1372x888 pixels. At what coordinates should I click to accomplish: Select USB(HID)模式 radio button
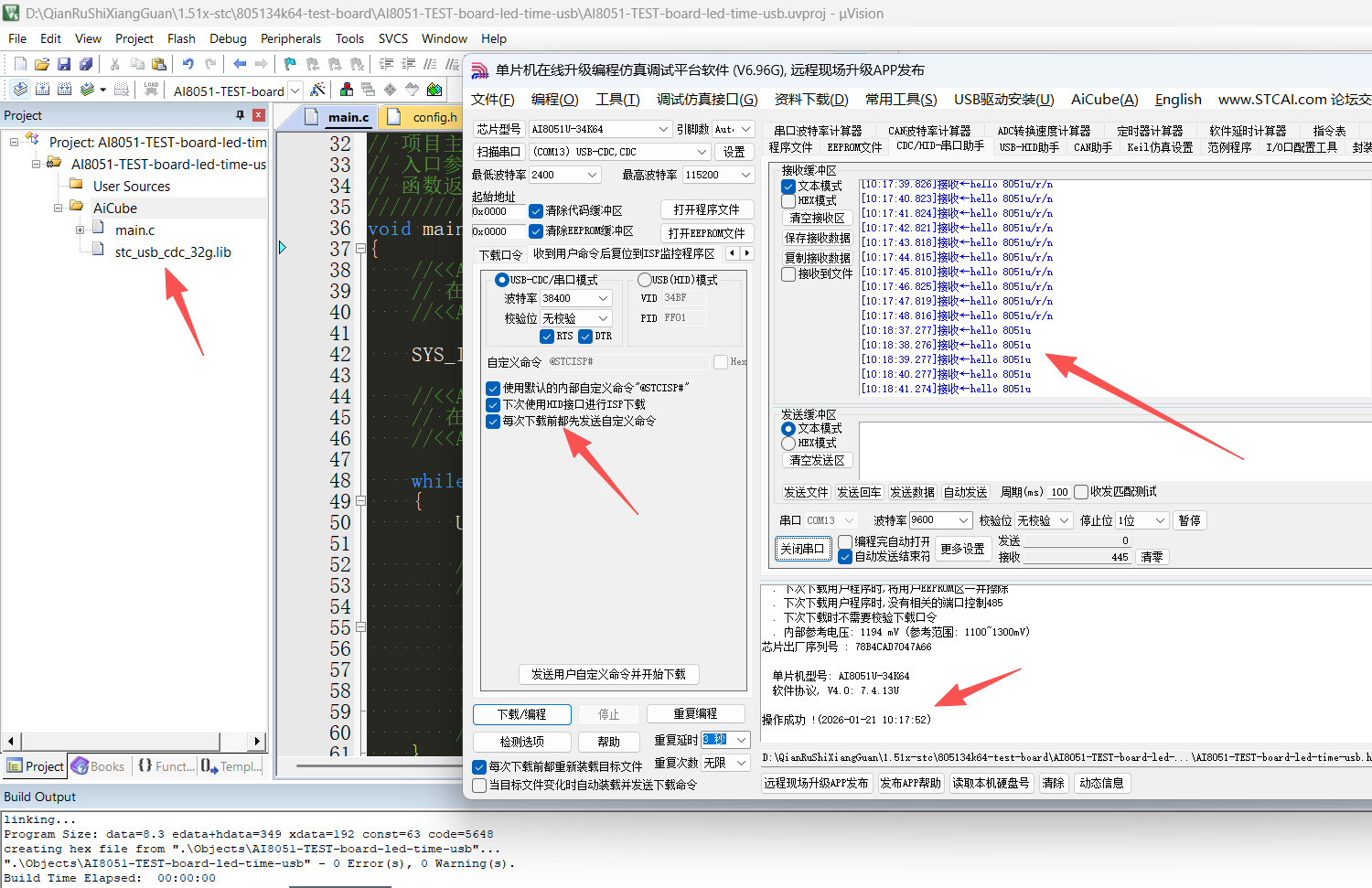(645, 280)
